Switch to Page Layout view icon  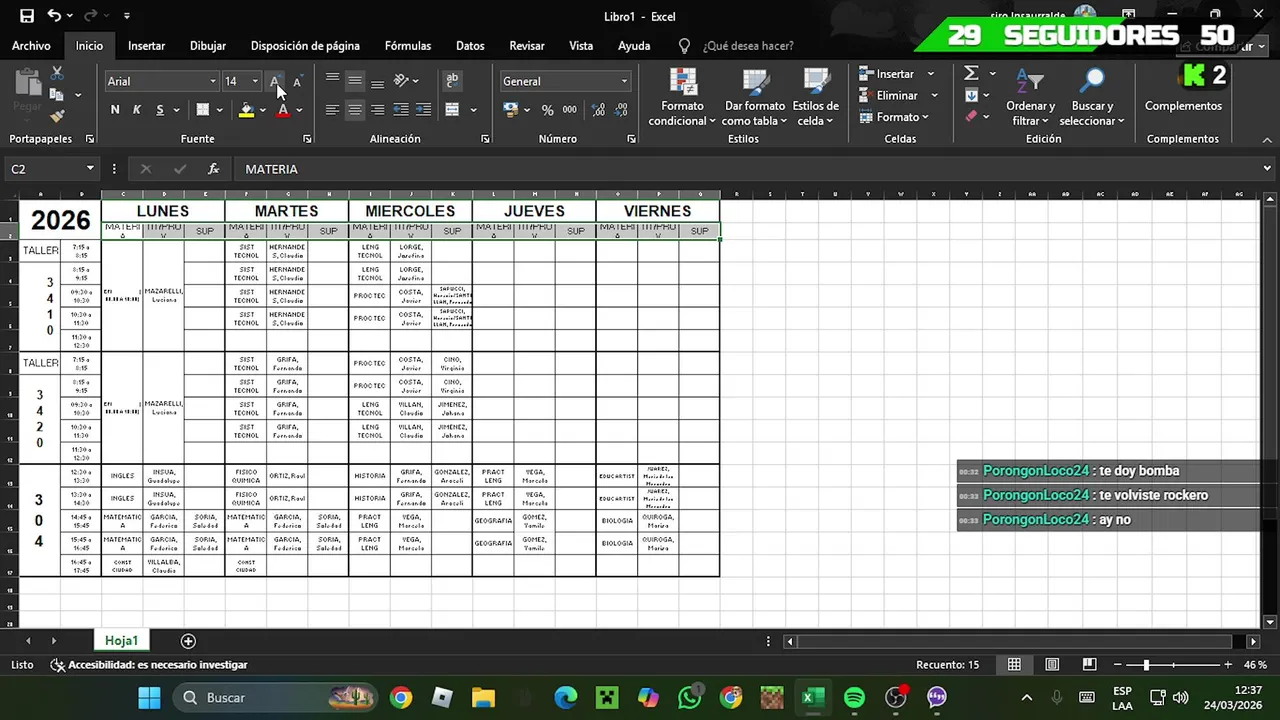(x=1052, y=665)
